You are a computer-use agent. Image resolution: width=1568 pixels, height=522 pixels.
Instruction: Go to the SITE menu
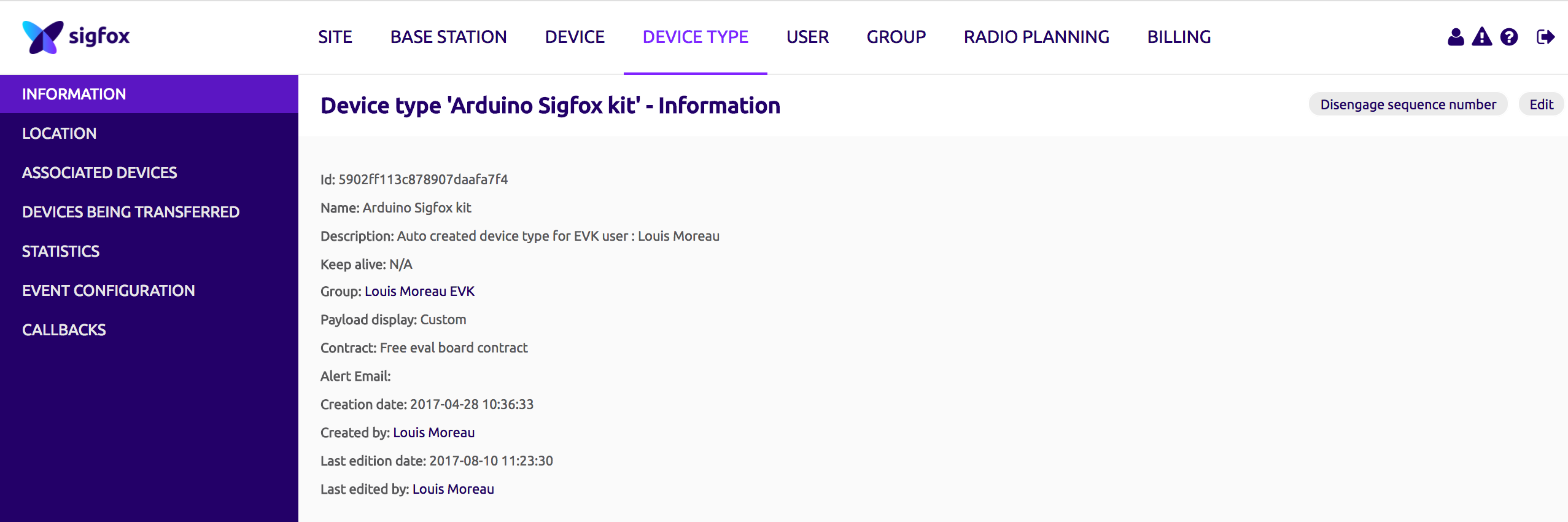click(335, 37)
